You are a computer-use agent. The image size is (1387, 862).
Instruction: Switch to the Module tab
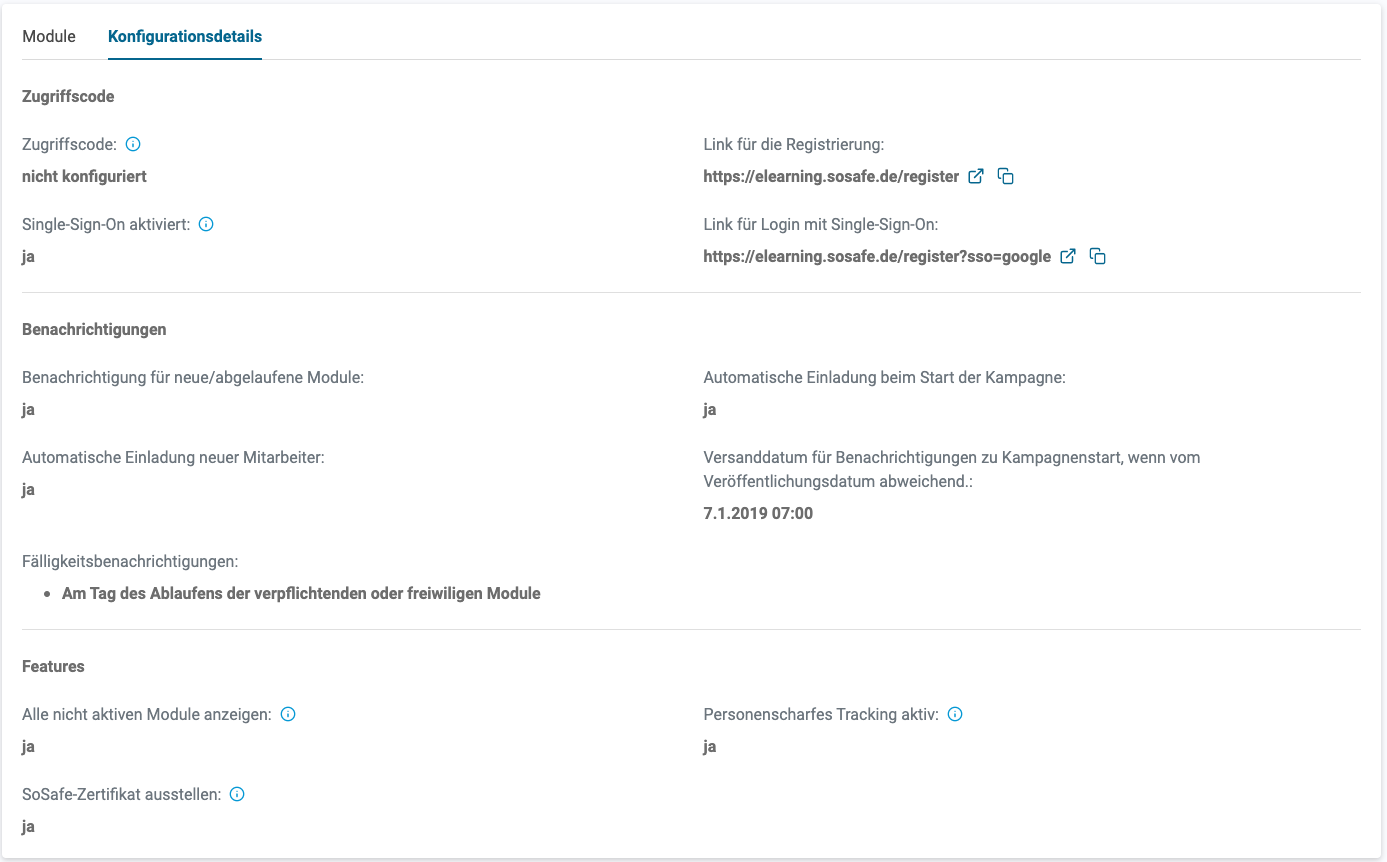[x=49, y=36]
